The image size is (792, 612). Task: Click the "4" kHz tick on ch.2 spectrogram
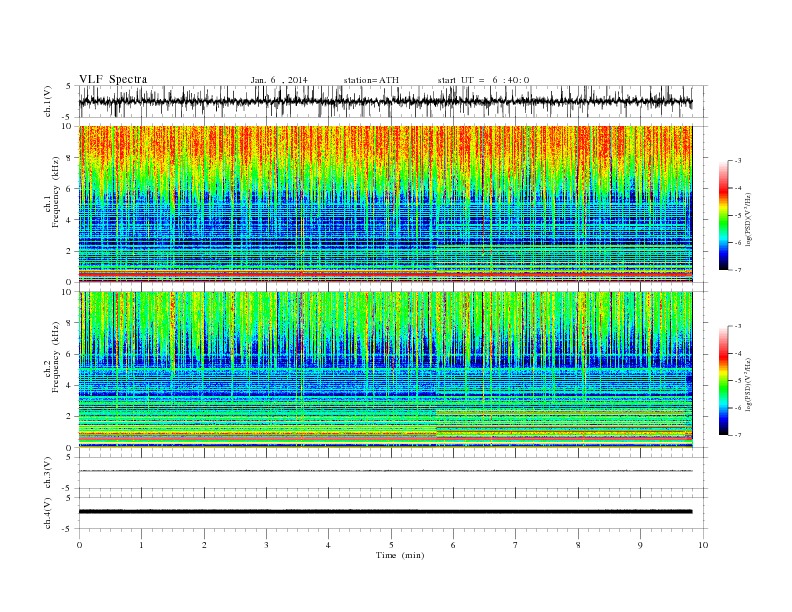(x=69, y=385)
